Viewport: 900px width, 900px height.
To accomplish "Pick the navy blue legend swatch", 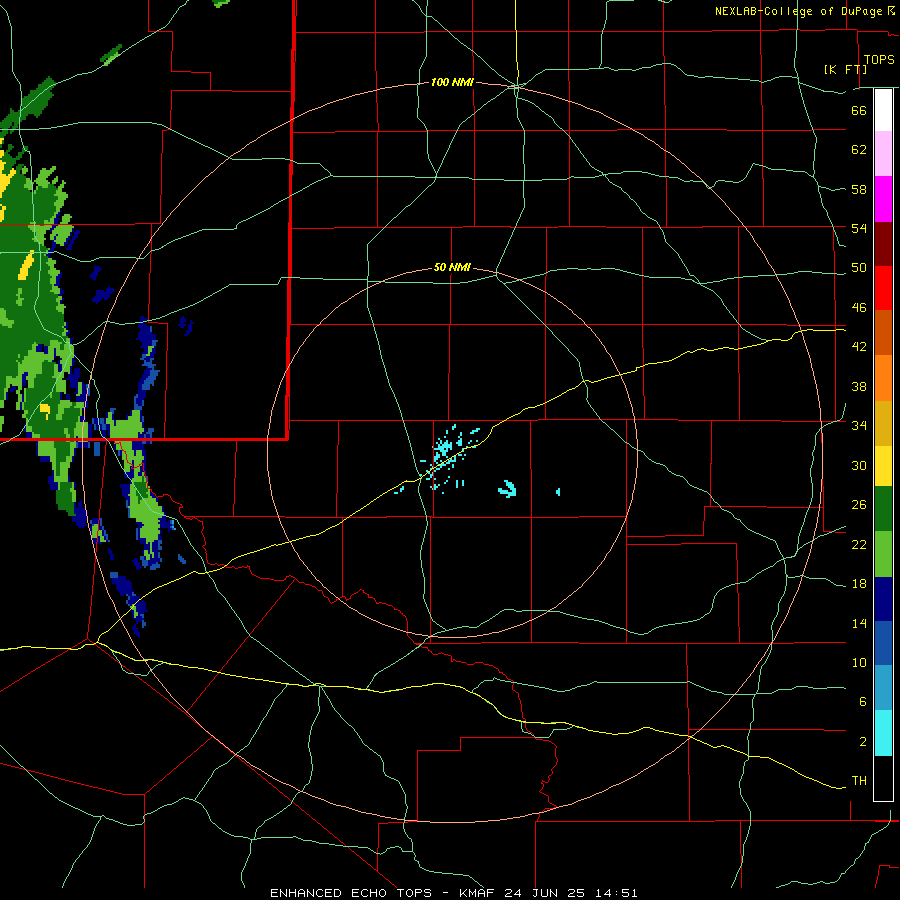I will click(x=883, y=599).
